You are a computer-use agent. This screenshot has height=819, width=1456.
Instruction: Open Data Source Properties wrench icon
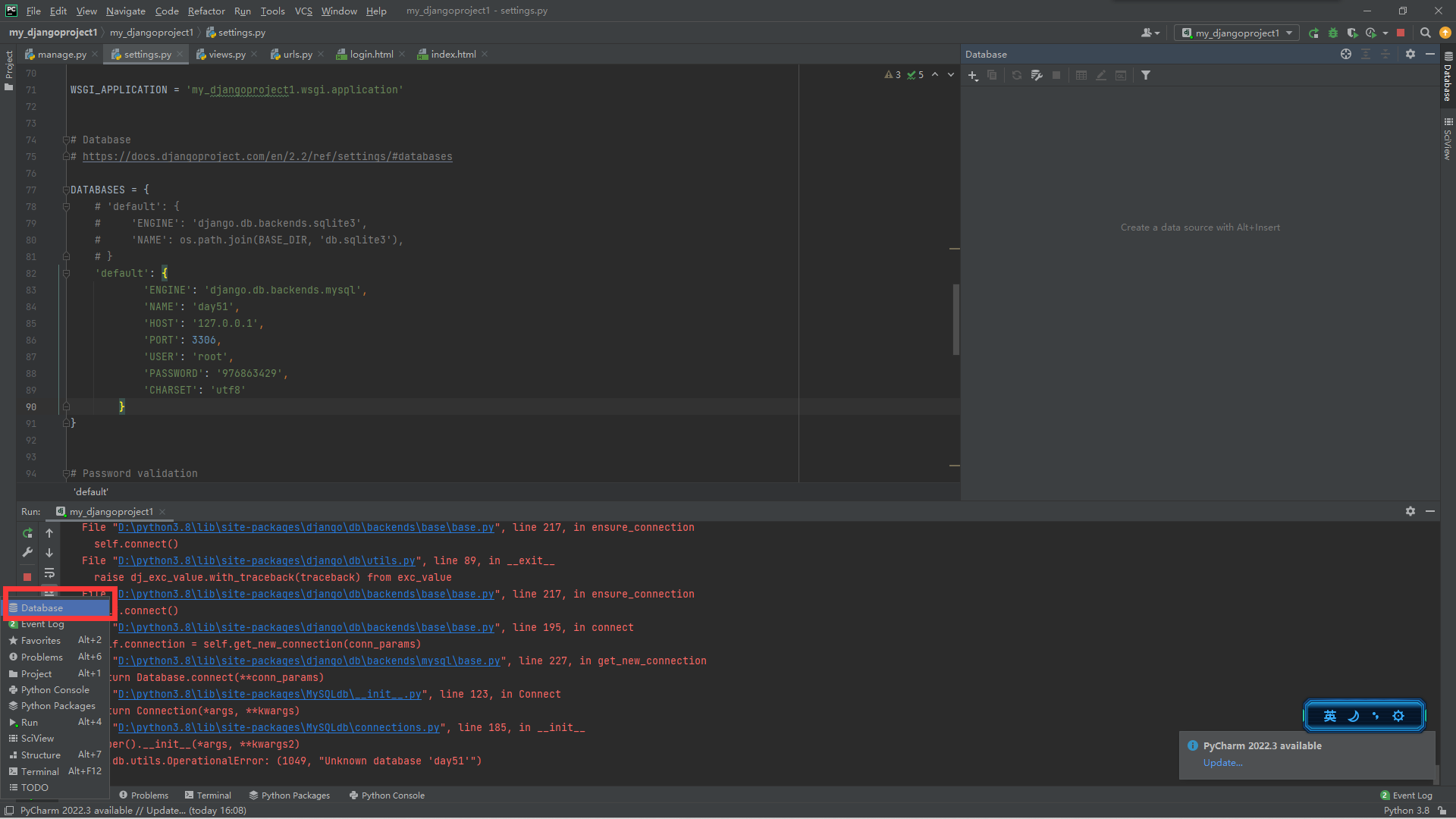[1037, 75]
